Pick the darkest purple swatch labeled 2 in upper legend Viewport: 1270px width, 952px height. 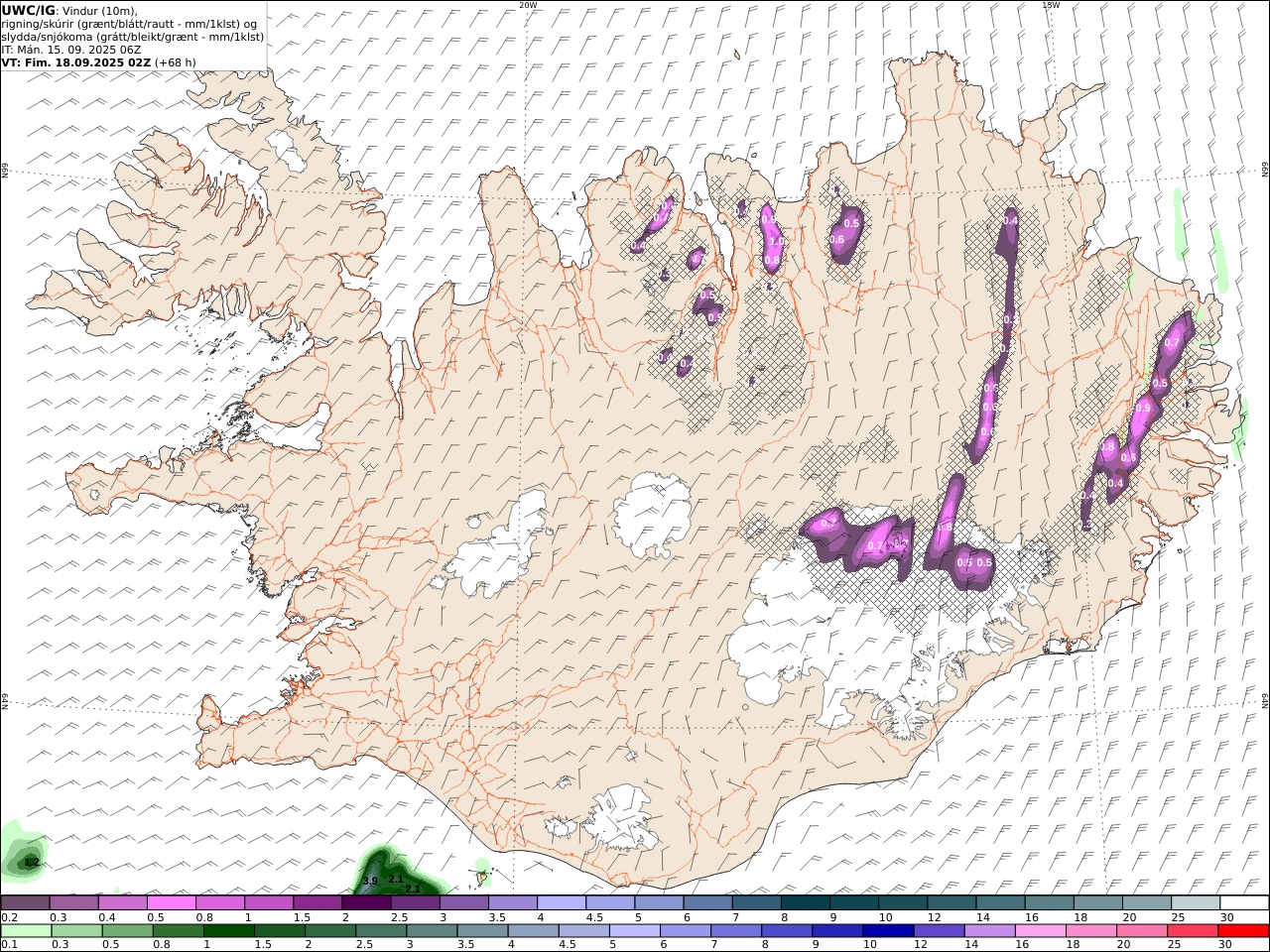tap(366, 902)
